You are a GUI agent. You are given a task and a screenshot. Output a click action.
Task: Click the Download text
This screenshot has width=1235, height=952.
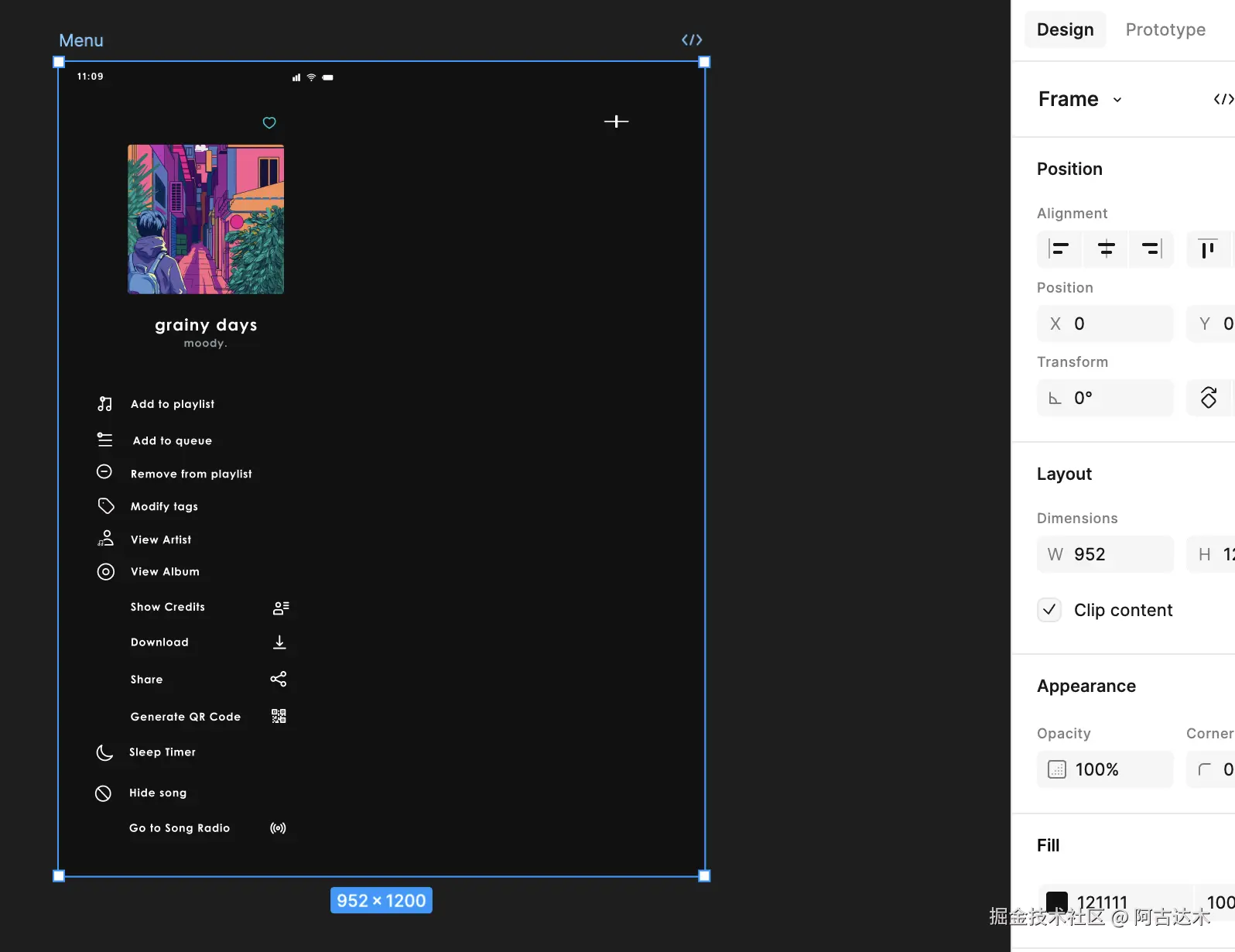(x=159, y=642)
